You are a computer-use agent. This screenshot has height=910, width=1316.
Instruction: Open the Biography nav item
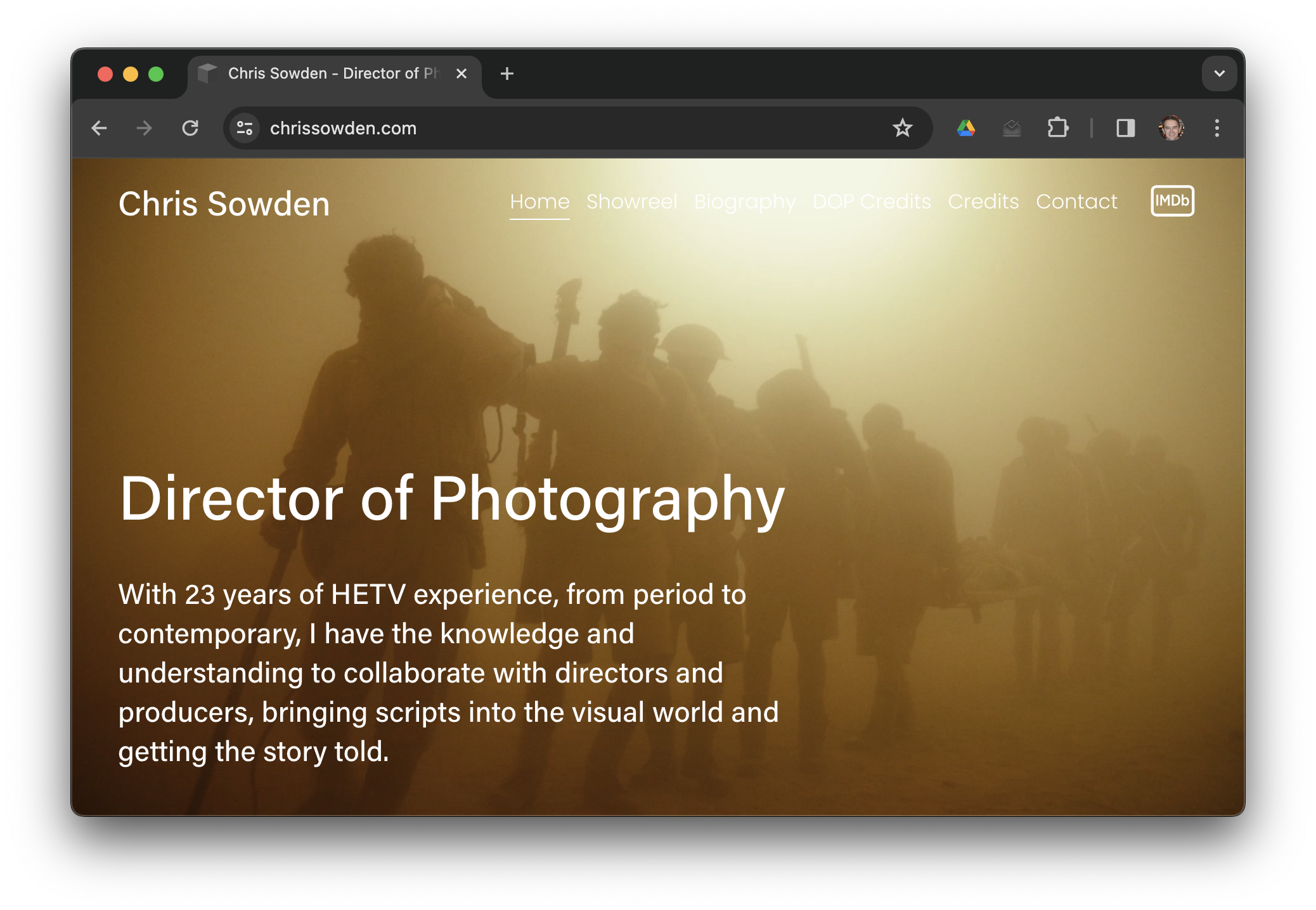(x=744, y=202)
